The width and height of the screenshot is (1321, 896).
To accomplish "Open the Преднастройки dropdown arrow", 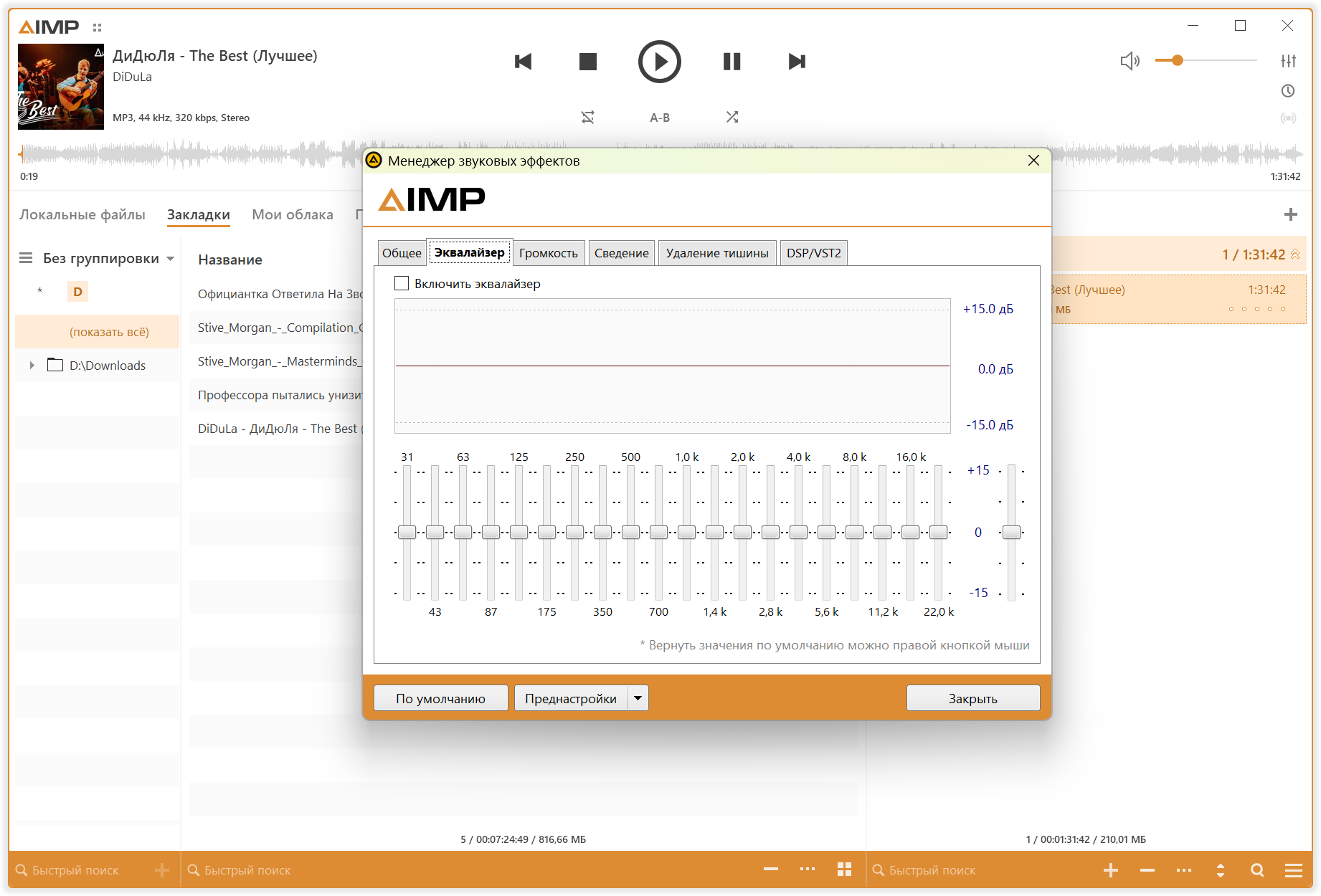I will click(638, 698).
